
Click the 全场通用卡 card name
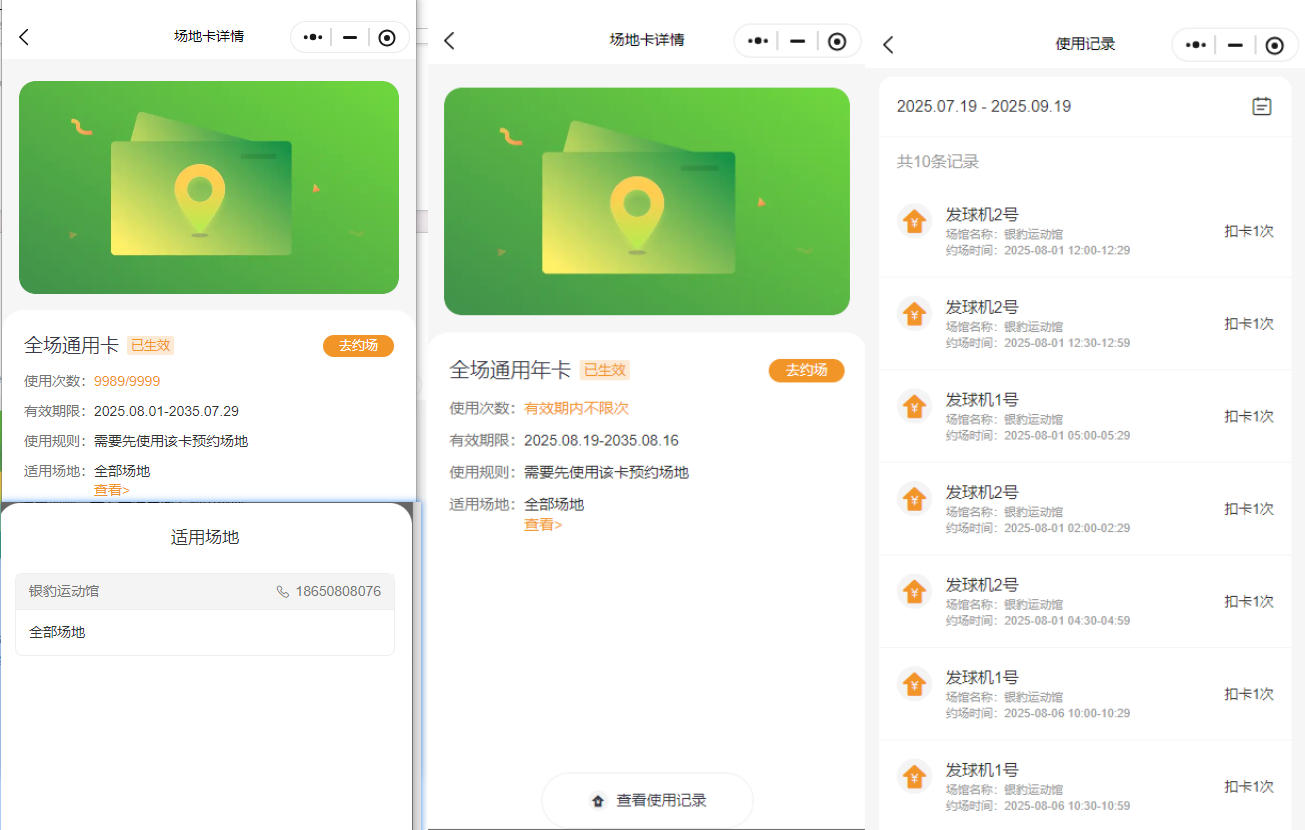point(71,346)
